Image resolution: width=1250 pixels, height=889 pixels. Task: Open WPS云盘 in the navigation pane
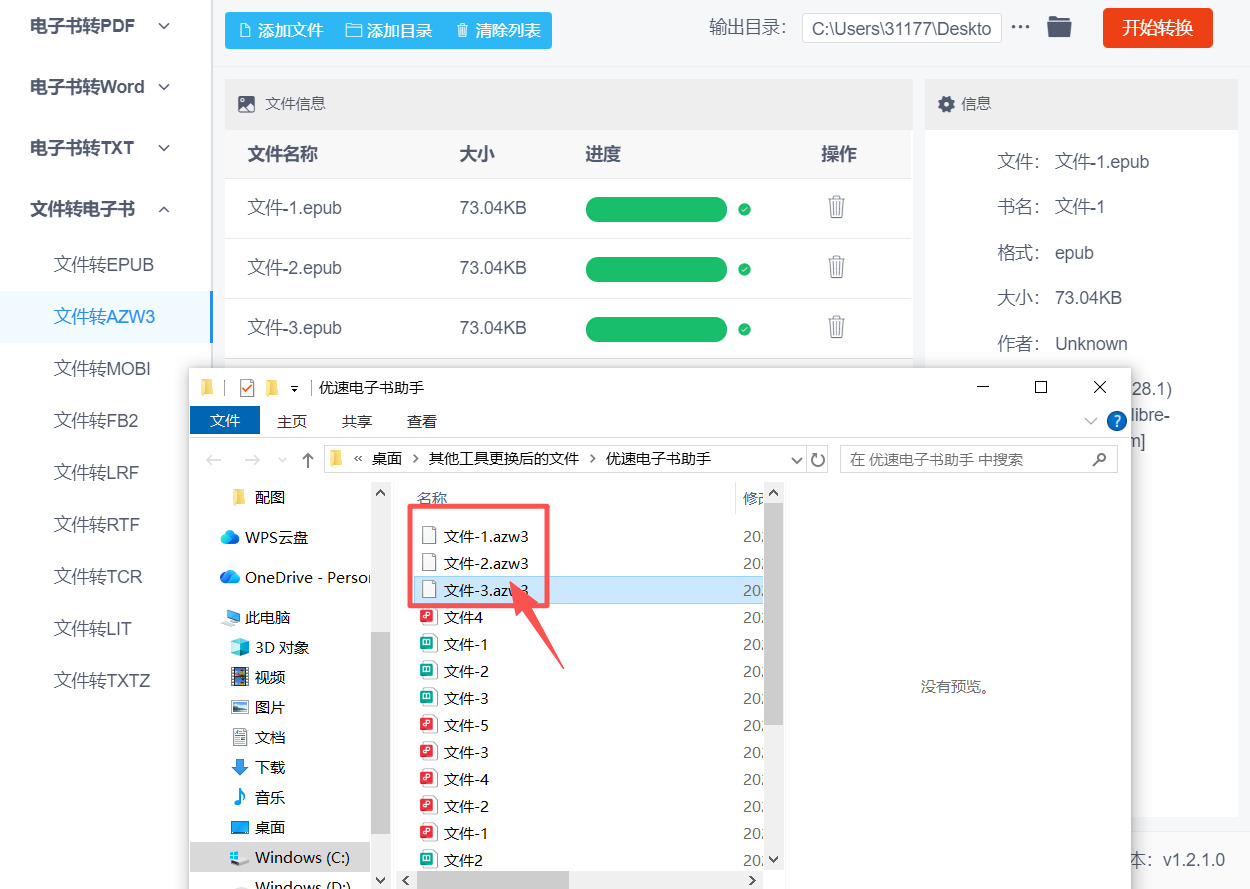pyautogui.click(x=264, y=537)
